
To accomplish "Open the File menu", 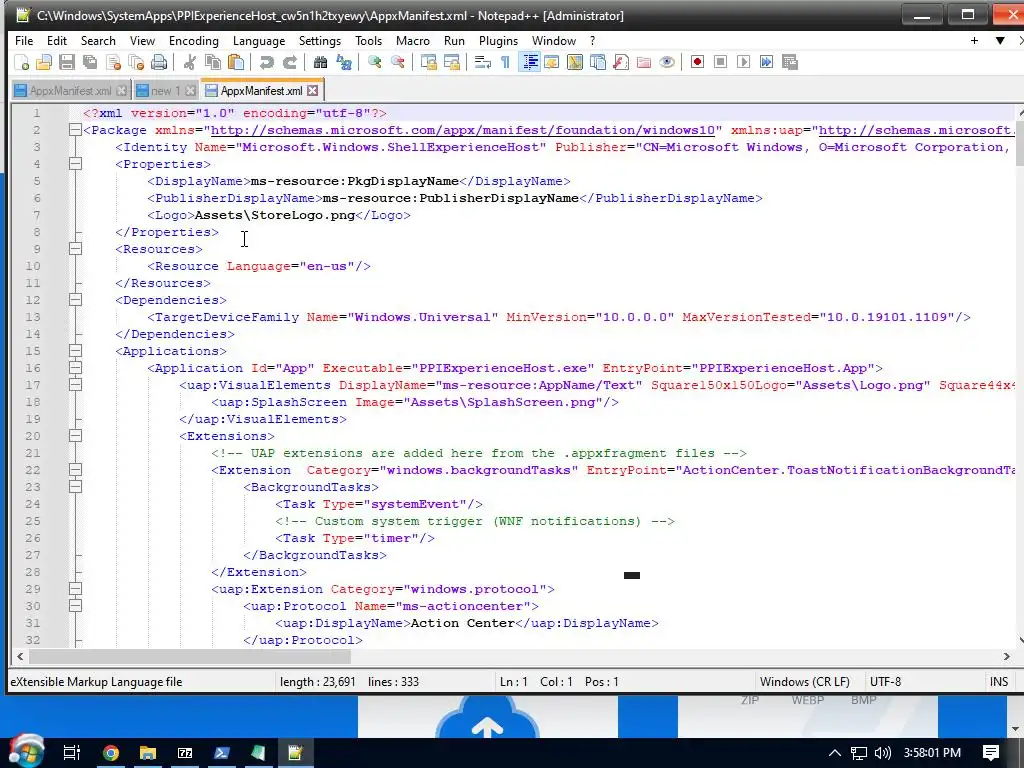I will tap(24, 40).
